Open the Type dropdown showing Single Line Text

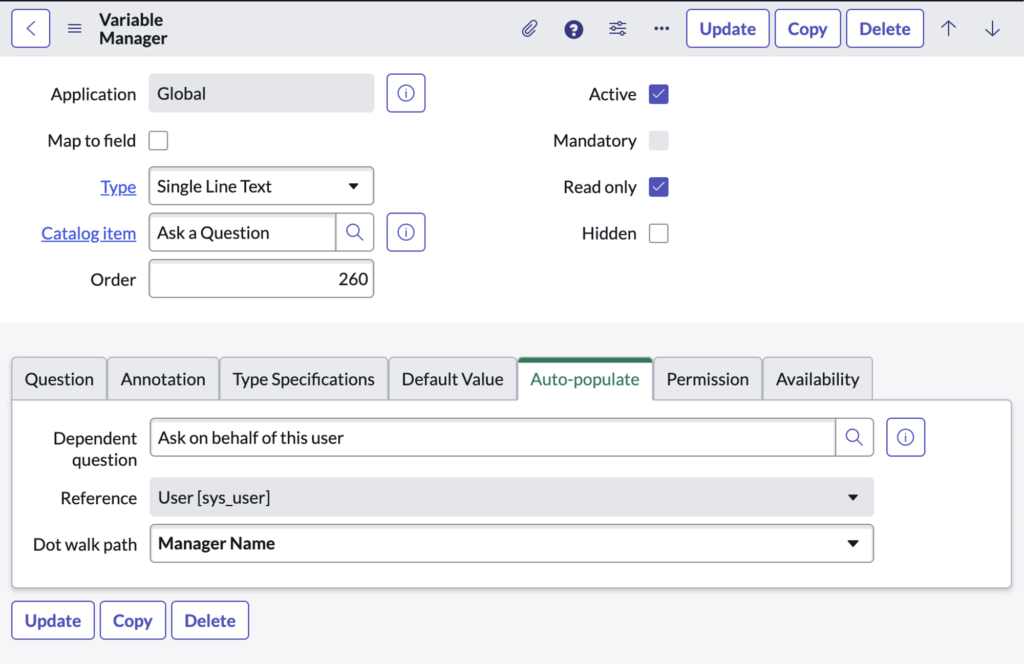pyautogui.click(x=260, y=187)
